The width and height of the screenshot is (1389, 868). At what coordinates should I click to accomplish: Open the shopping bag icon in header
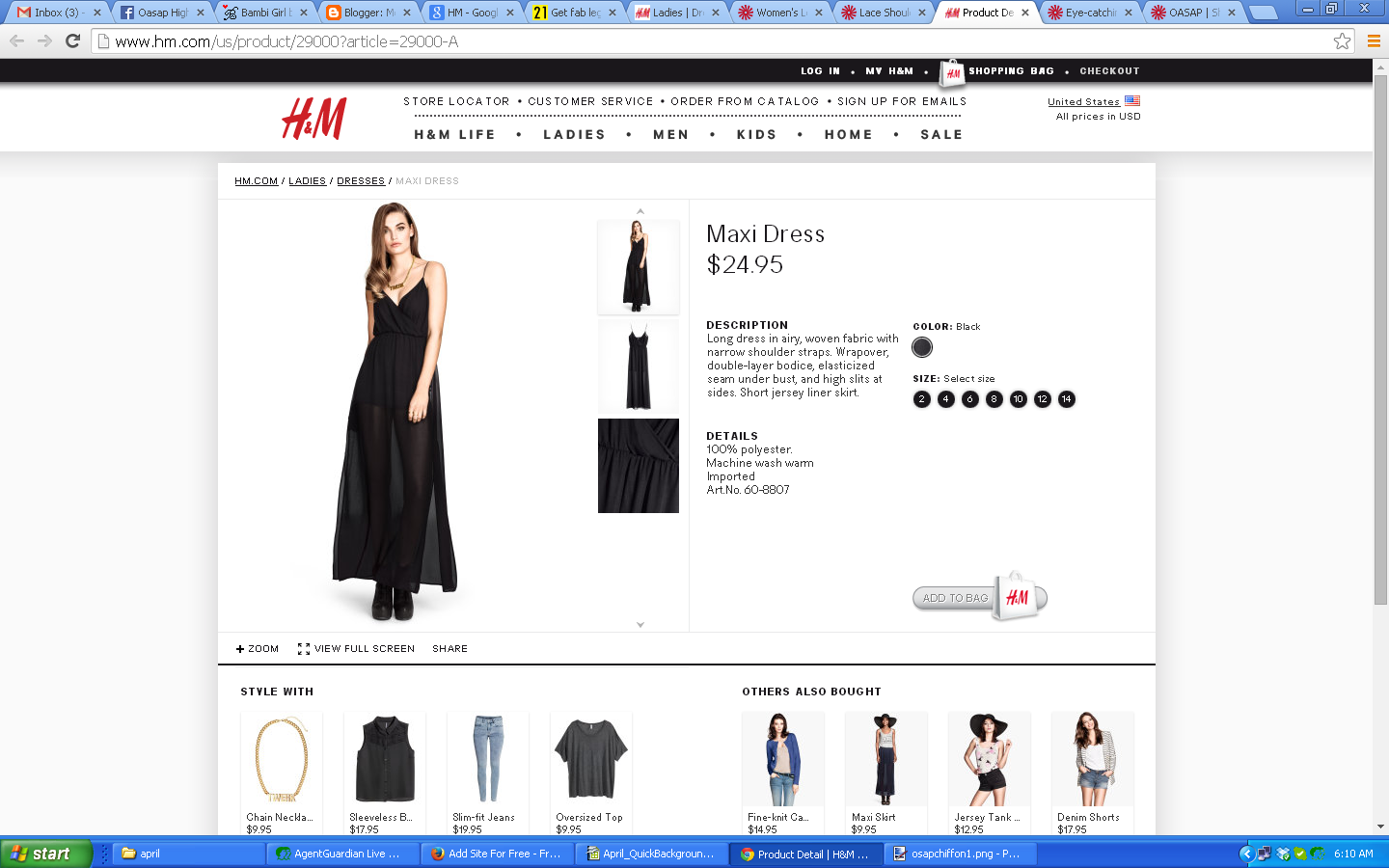(x=952, y=72)
